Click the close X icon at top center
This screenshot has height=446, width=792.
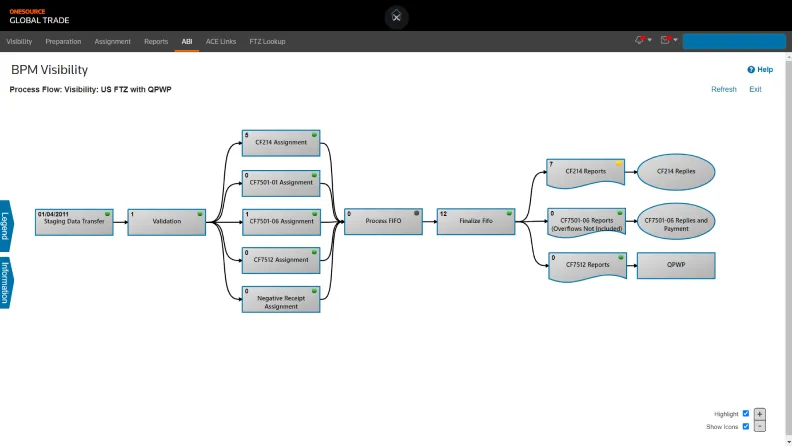pyautogui.click(x=397, y=16)
